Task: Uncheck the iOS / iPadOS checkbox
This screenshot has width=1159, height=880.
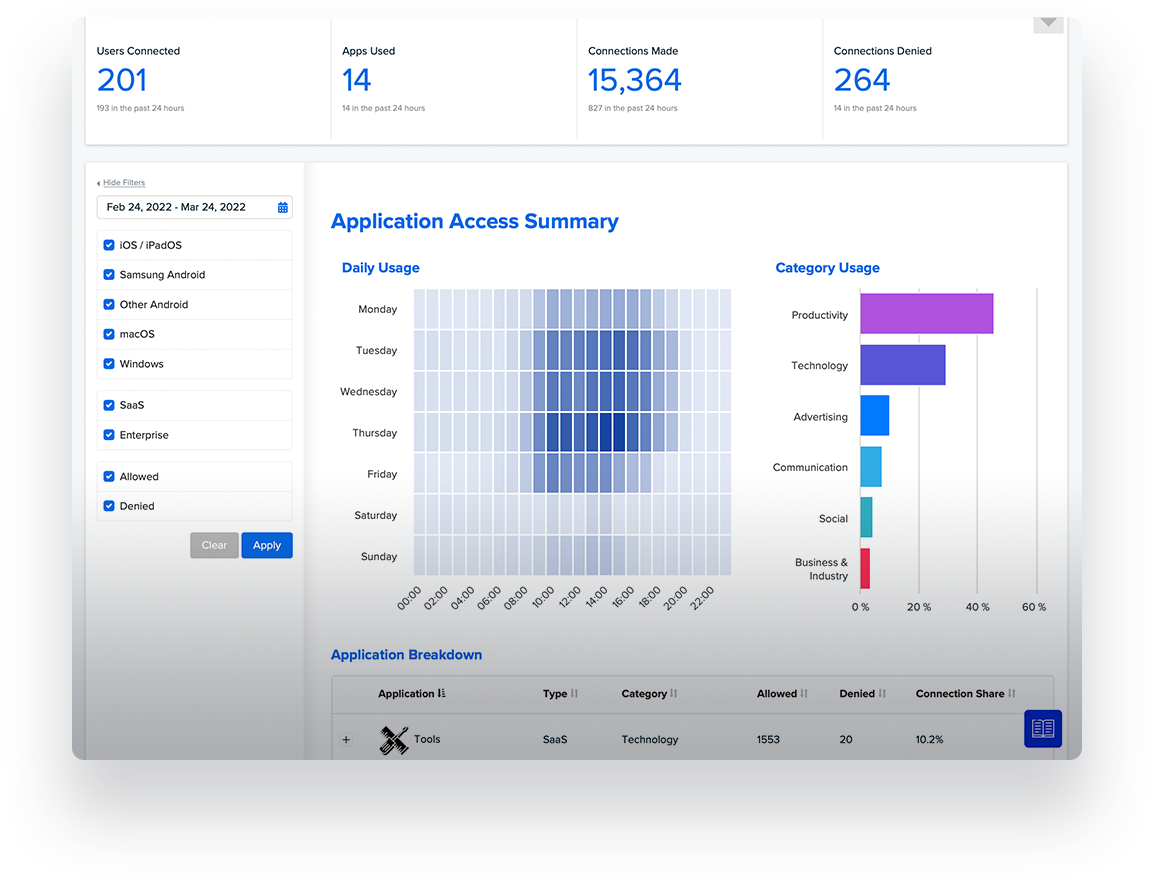Action: click(x=109, y=245)
